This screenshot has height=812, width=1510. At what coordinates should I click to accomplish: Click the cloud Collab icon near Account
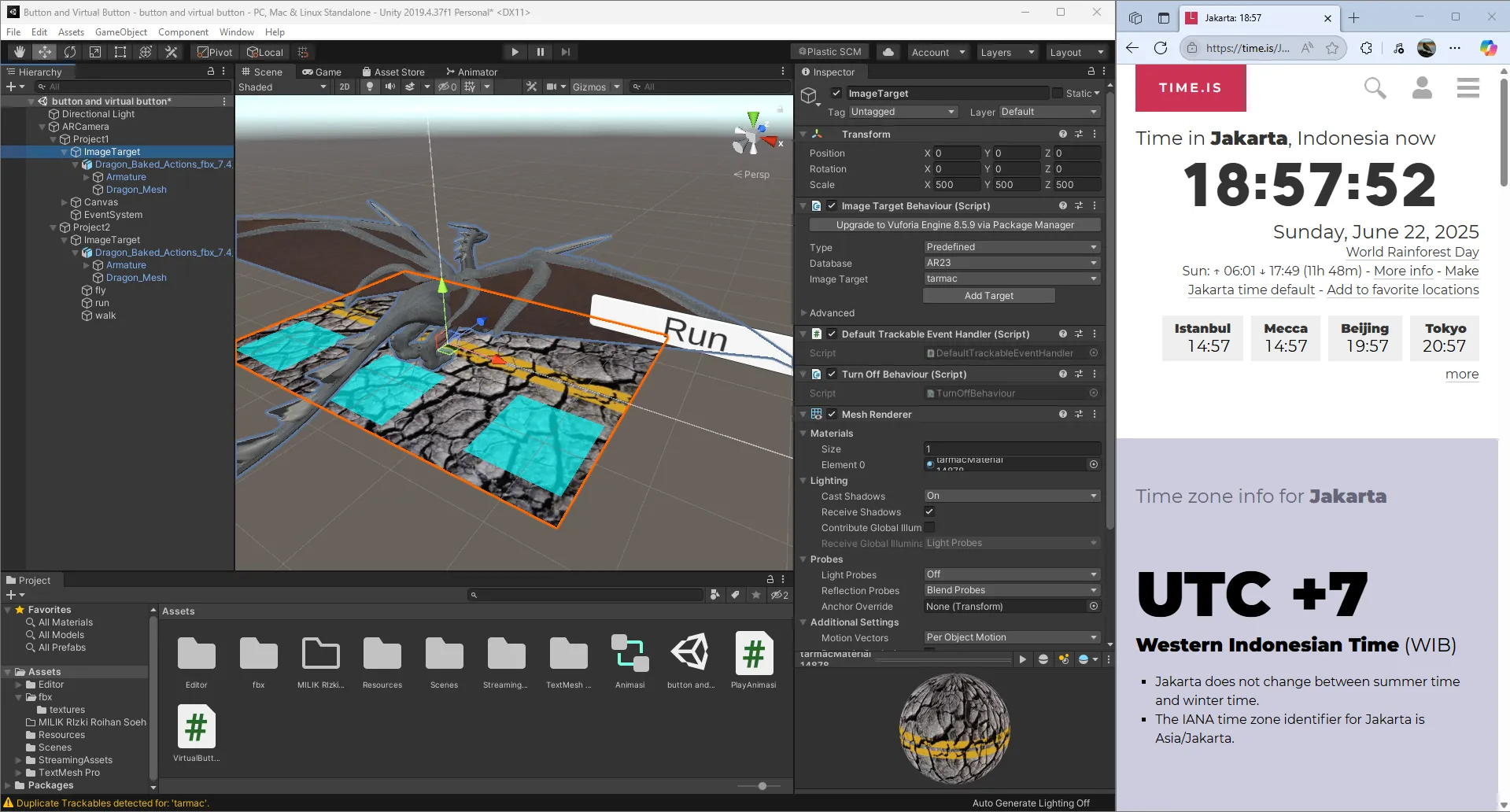pos(888,51)
